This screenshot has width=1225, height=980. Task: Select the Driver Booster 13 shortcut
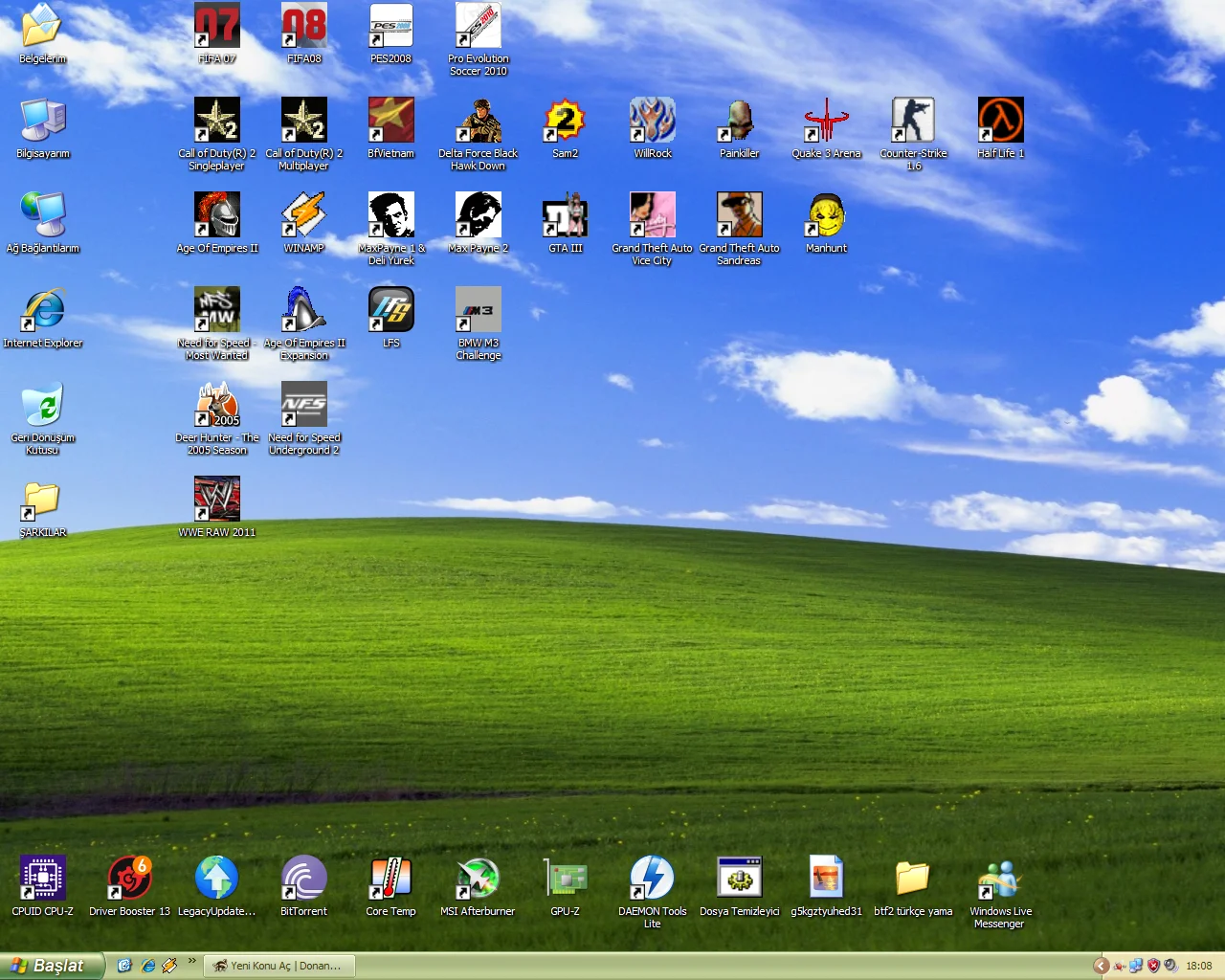coord(129,879)
